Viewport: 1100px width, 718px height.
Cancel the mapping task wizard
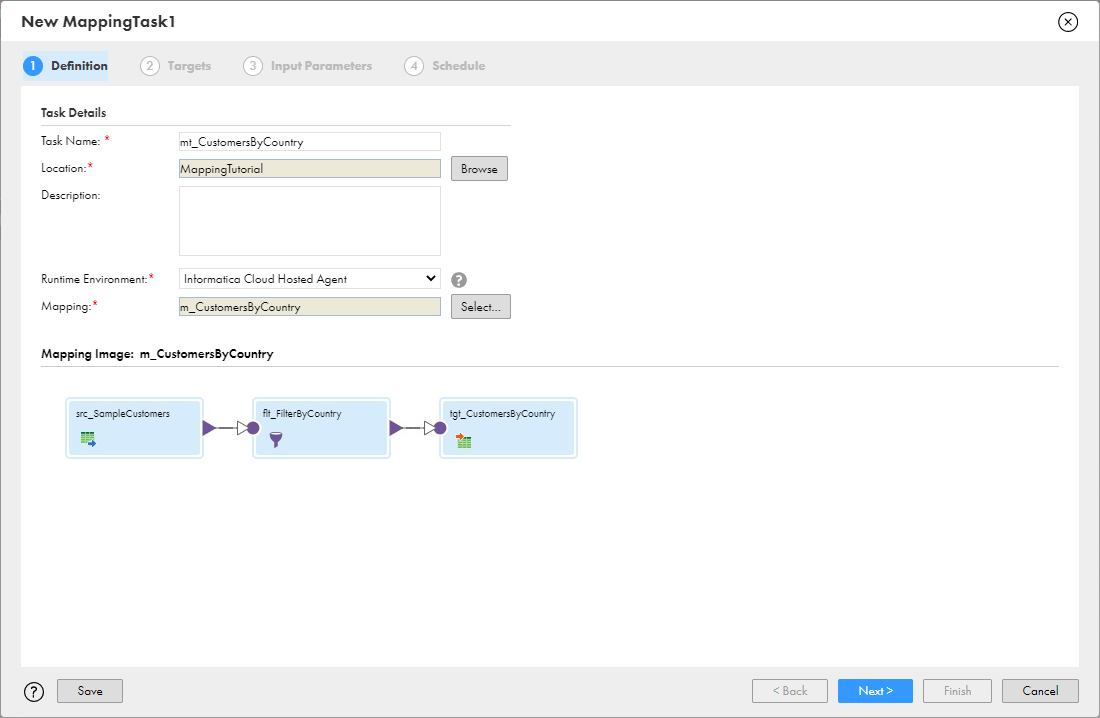1040,691
